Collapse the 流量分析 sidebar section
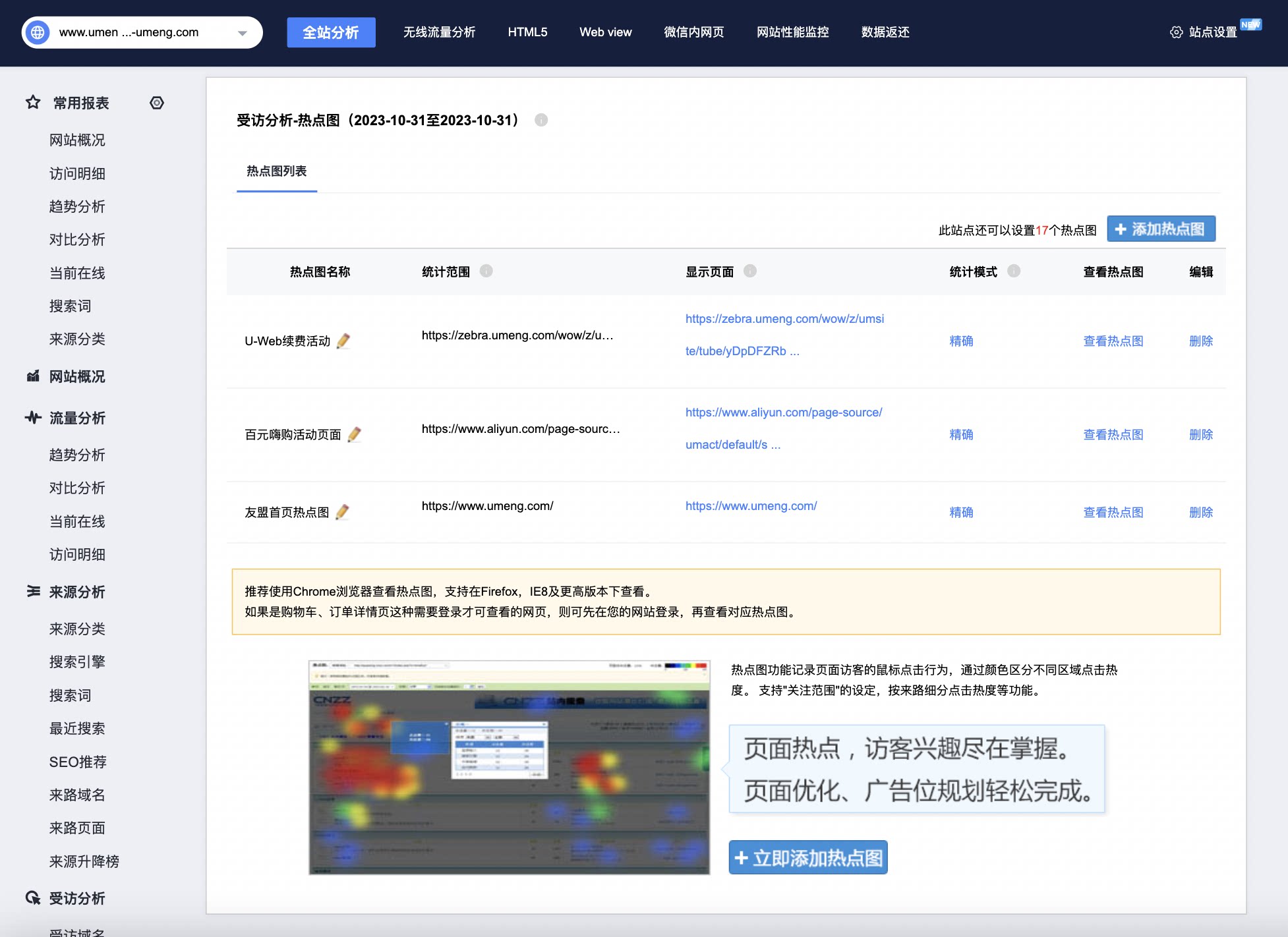Viewport: 1288px width, 937px height. [x=76, y=418]
